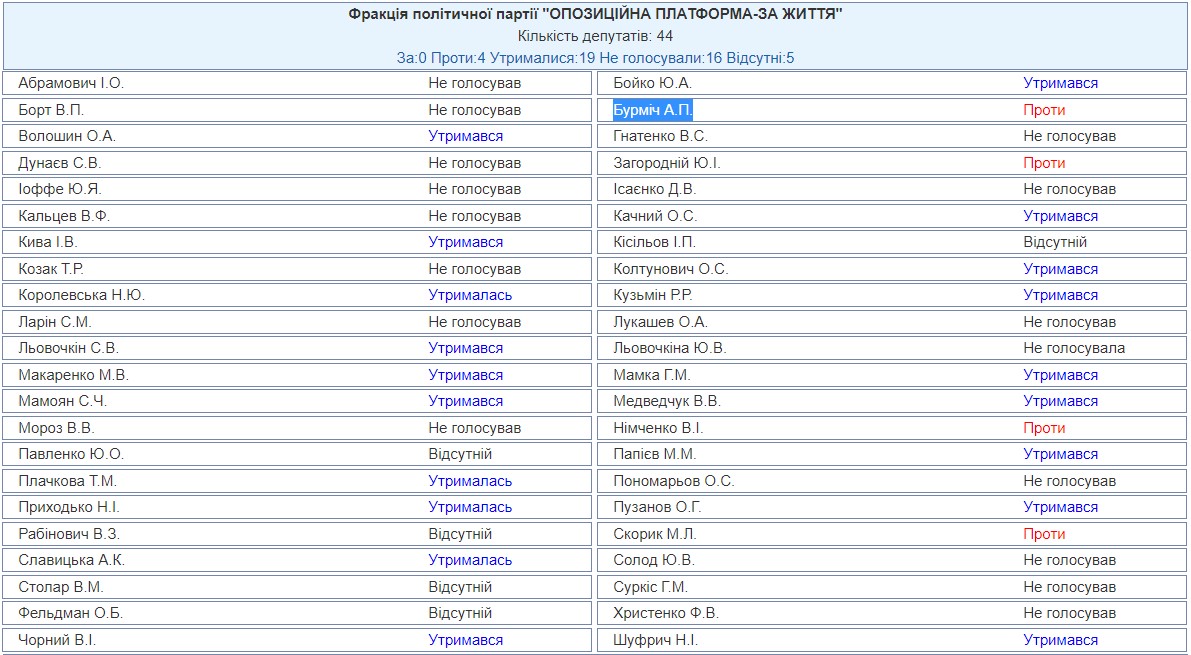Click the name Ларін С.М.
The width and height of the screenshot is (1191, 655).
point(55,322)
